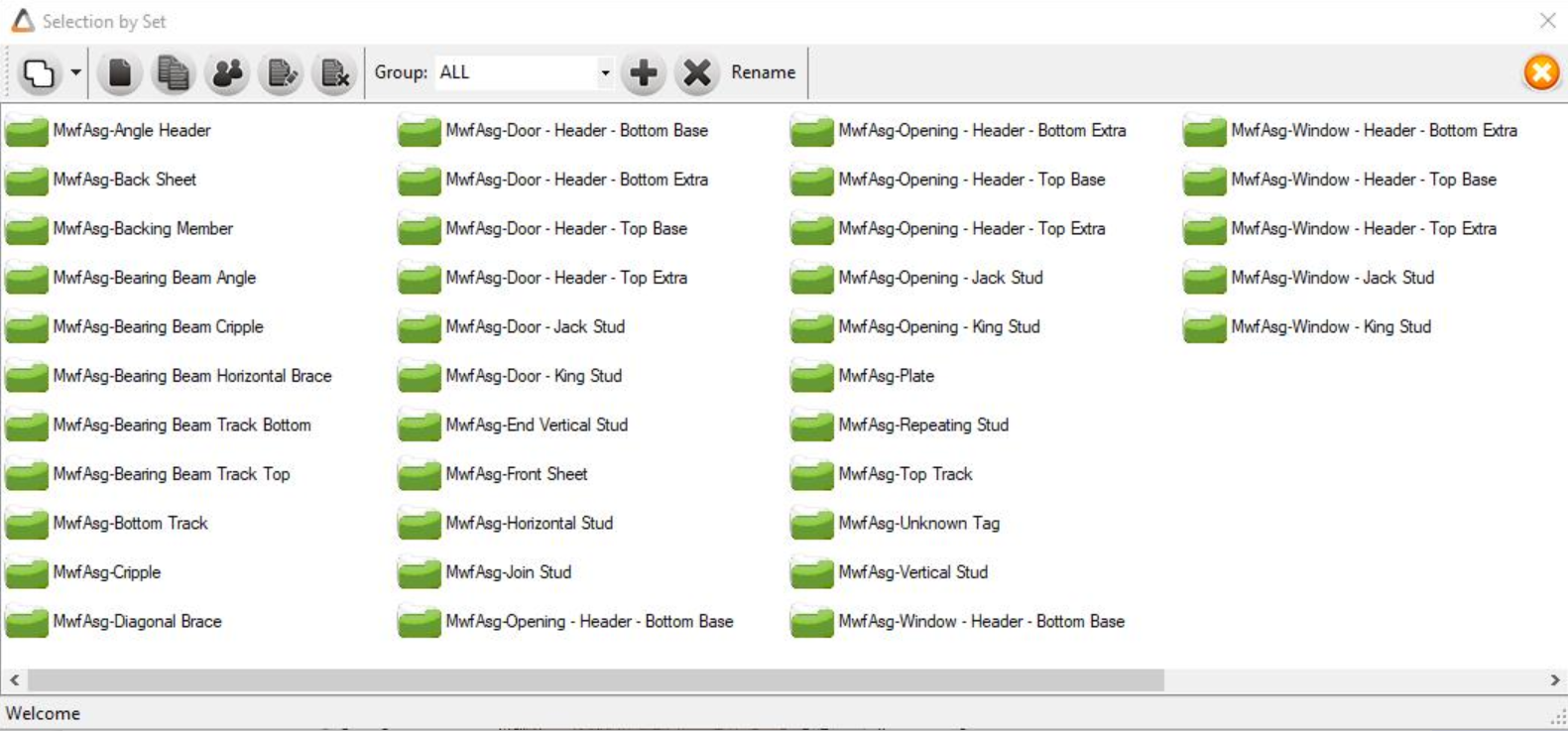
Task: Select MwfAsg-Window - Header - Bottom Extra
Action: pyautogui.click(x=1375, y=130)
